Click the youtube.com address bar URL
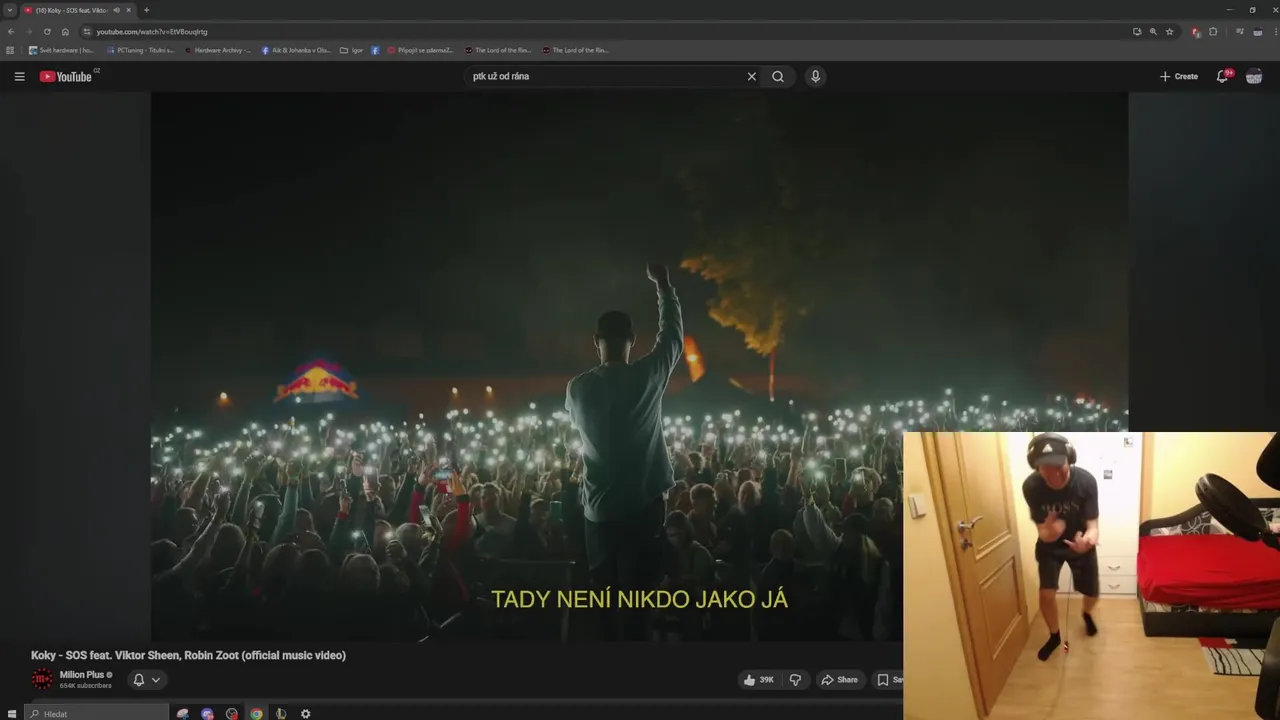 click(152, 32)
